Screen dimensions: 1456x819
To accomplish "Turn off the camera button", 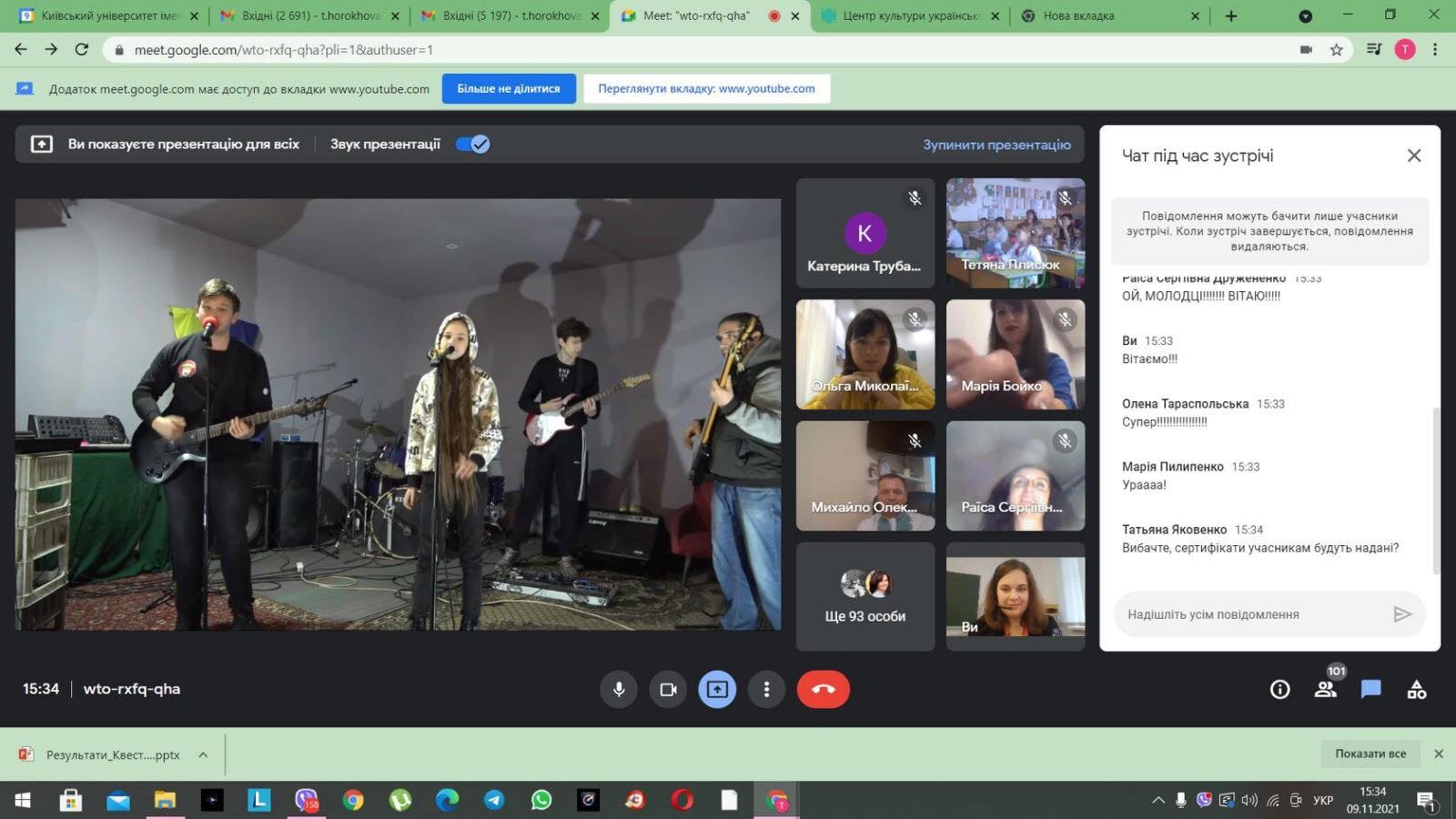I will [668, 689].
